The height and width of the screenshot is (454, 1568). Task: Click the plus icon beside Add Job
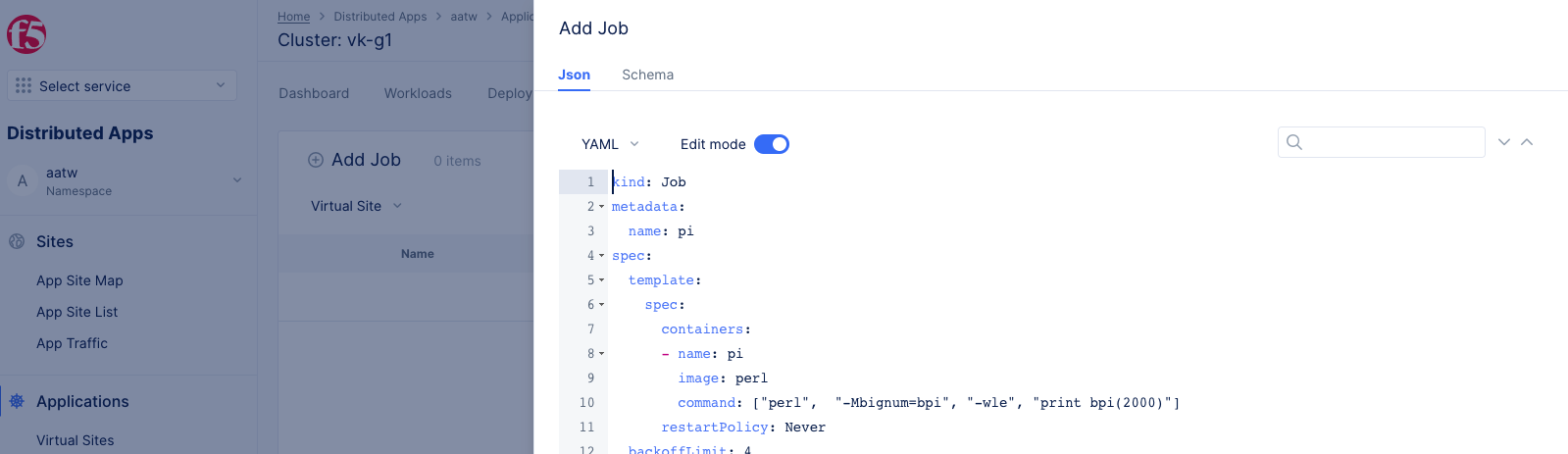coord(316,160)
